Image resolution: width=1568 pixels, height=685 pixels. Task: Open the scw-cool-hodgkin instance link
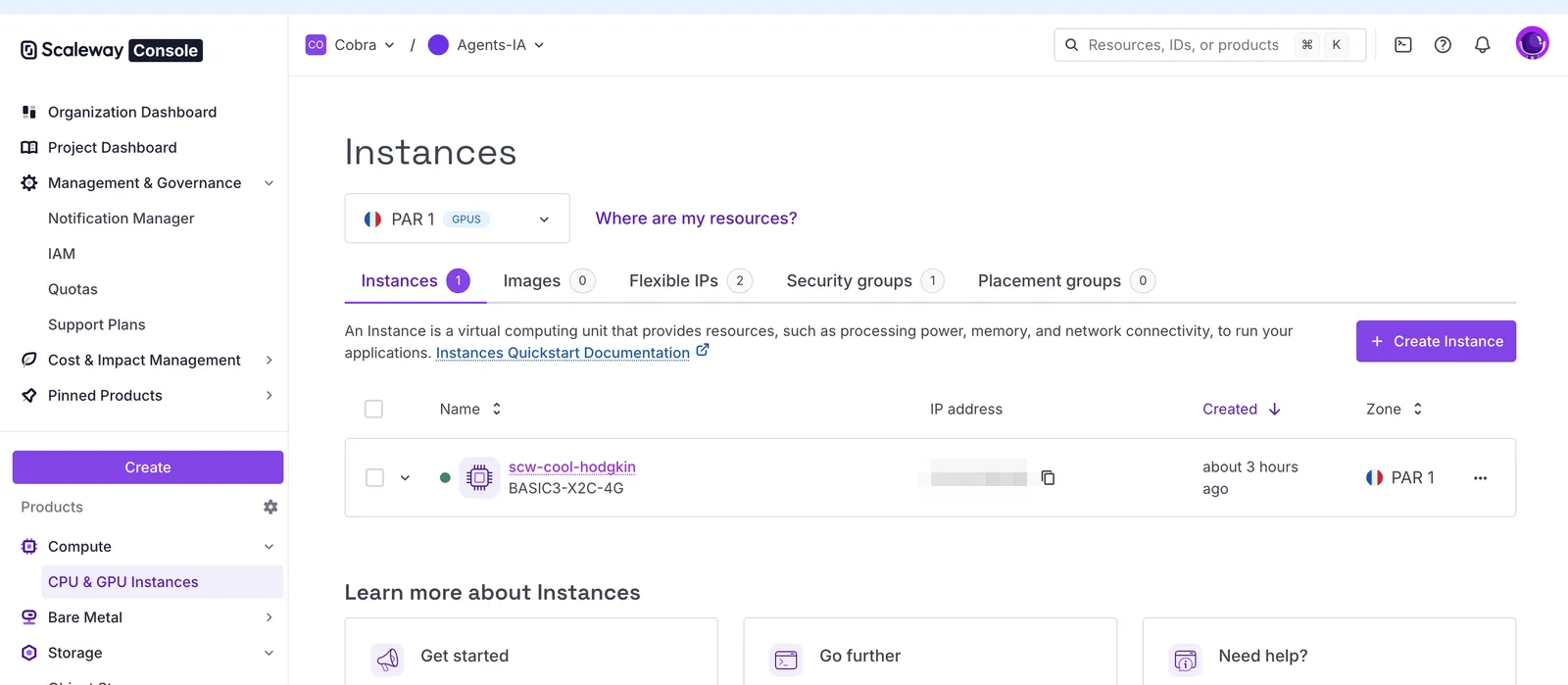point(572,466)
